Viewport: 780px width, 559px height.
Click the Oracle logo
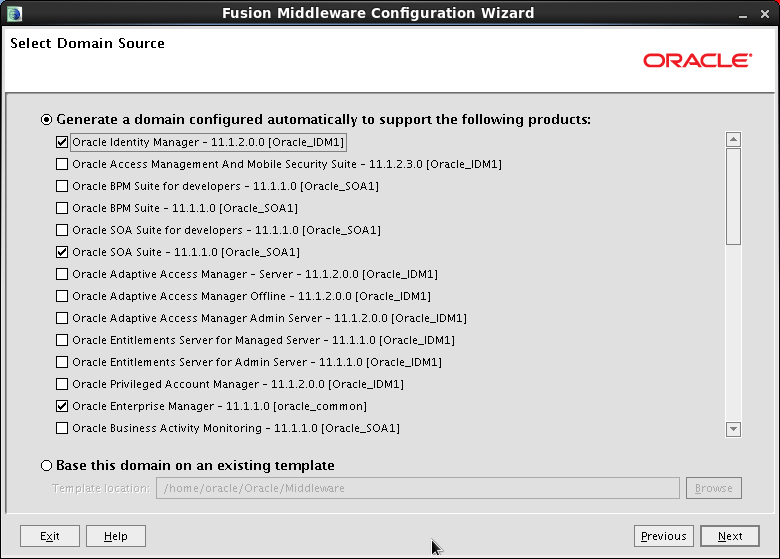[697, 61]
